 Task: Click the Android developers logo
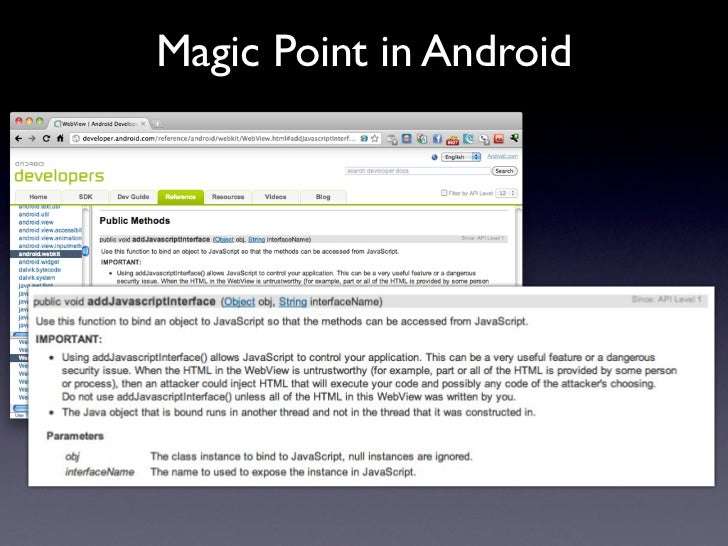tap(59, 173)
